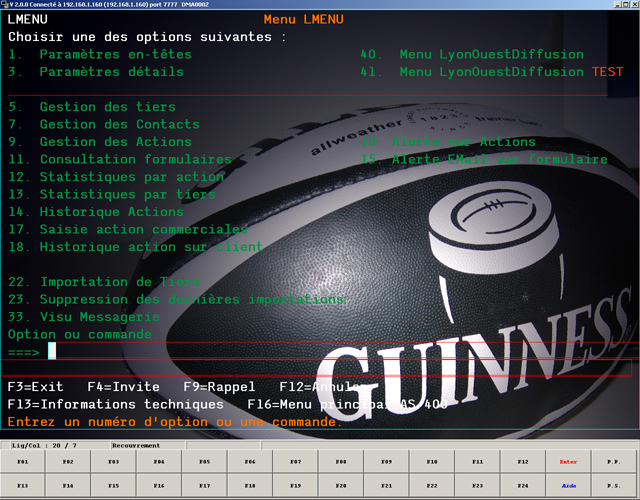
Task: Click the Menu LMENU orange title
Action: point(304,20)
